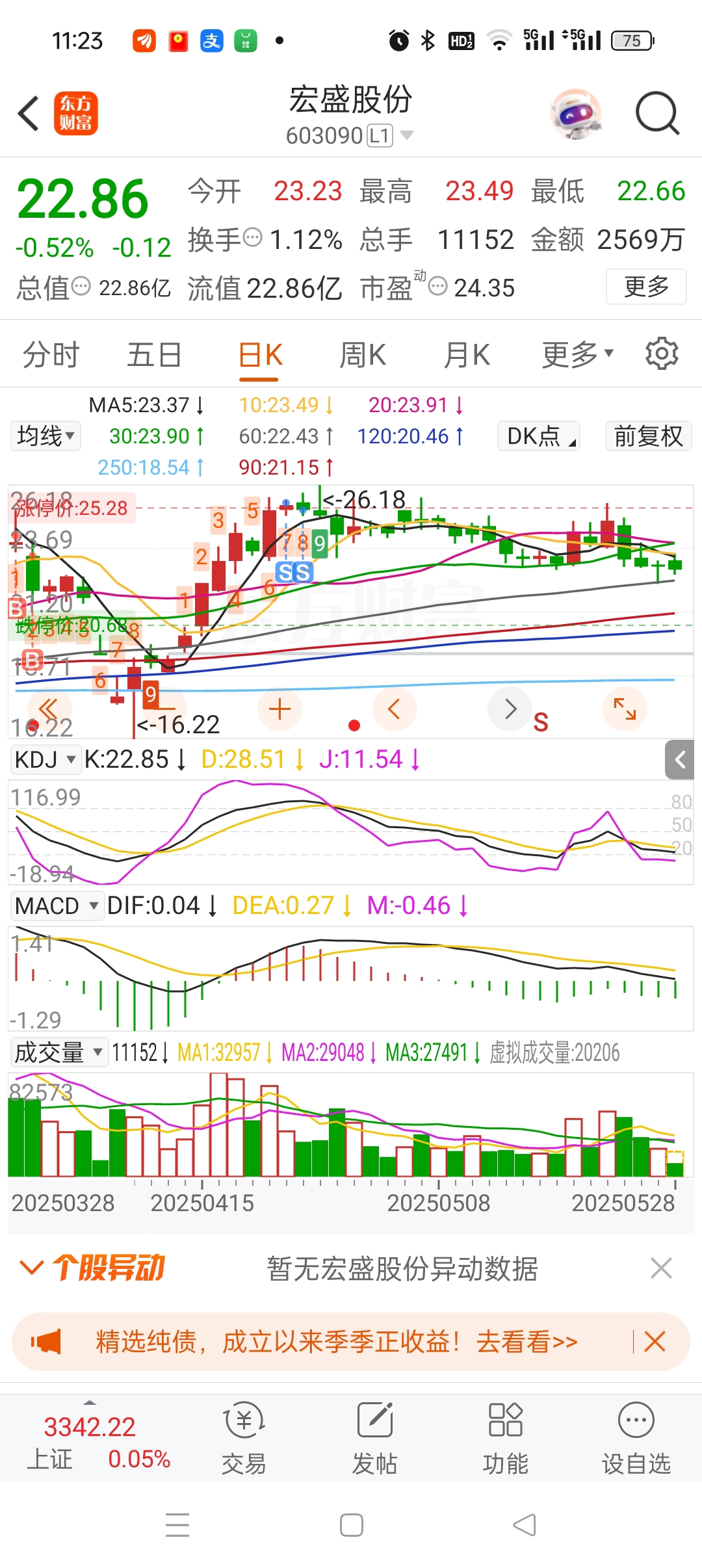702x1568 pixels.
Task: Open 精选纯债 promotion link
Action: [337, 1341]
